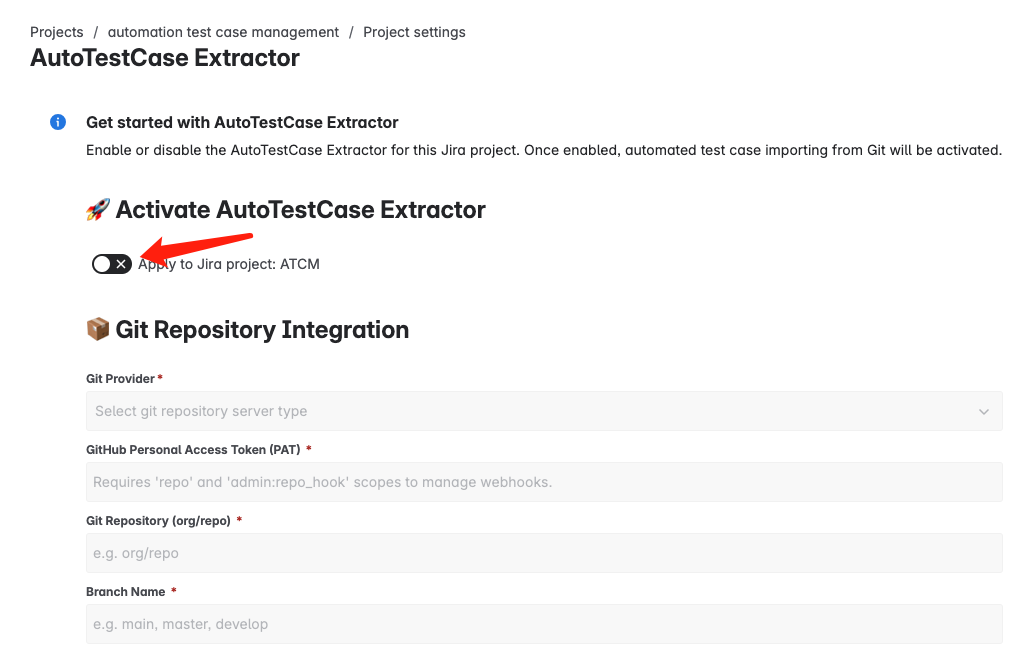Focus the GitHub Personal Access Token field

(544, 482)
